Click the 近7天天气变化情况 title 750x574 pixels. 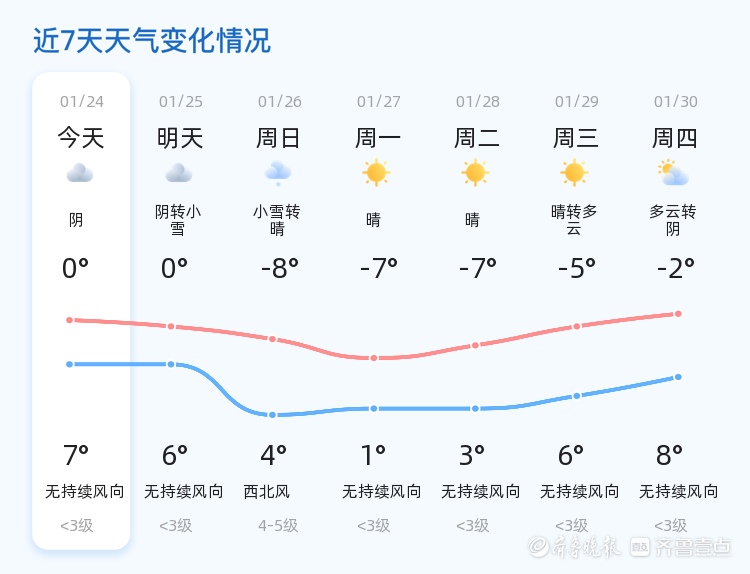(152, 40)
